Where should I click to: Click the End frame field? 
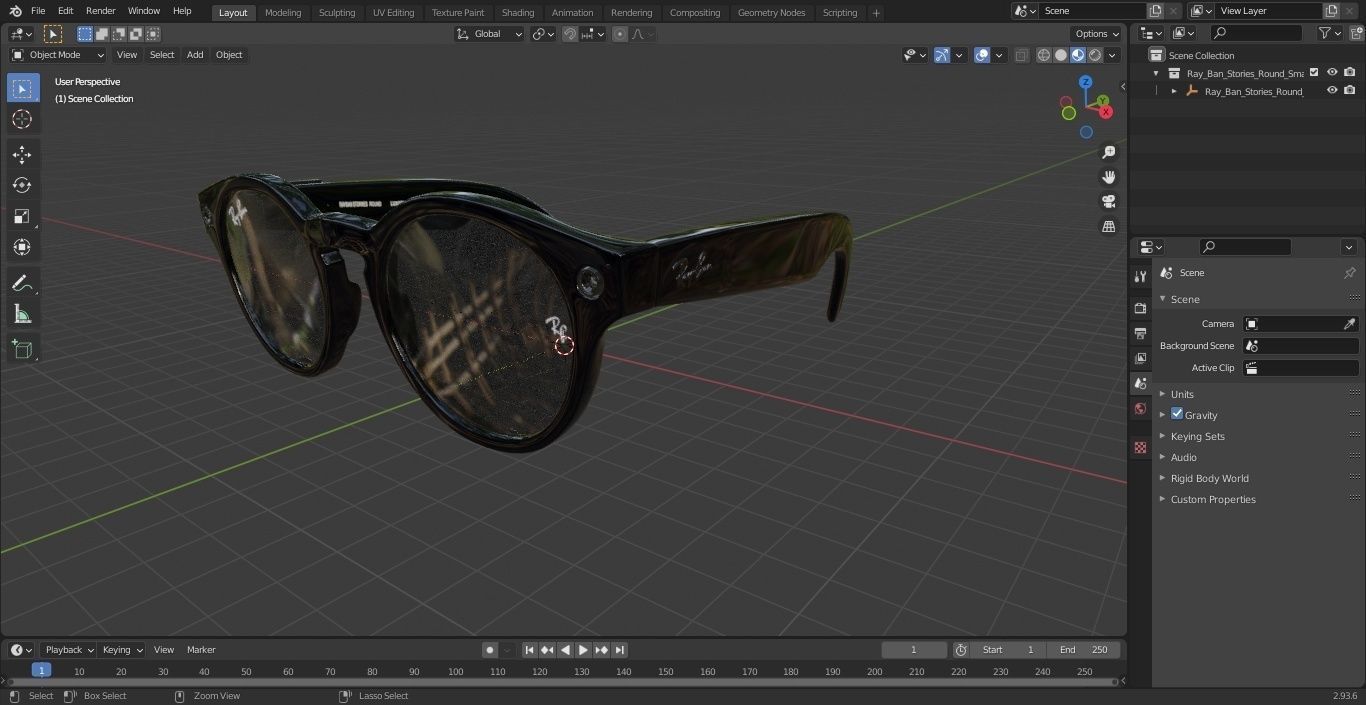point(1085,650)
